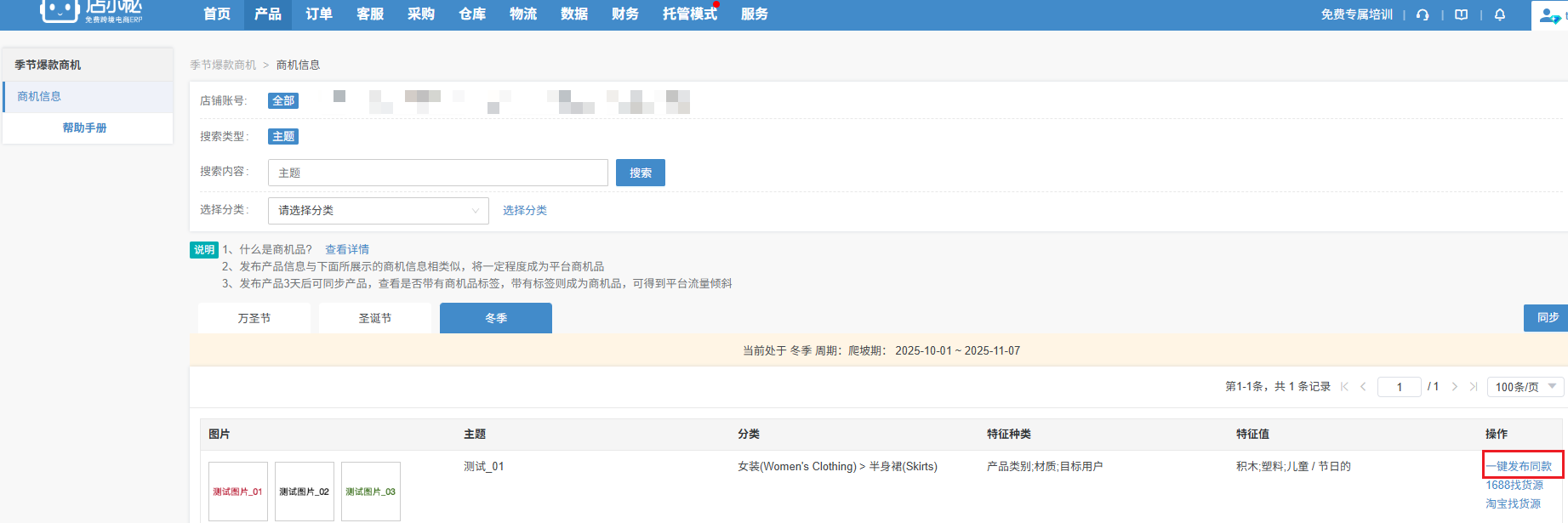This screenshot has width=1568, height=523.
Task: Open the 100条/页 page size dropdown
Action: [x=1525, y=387]
